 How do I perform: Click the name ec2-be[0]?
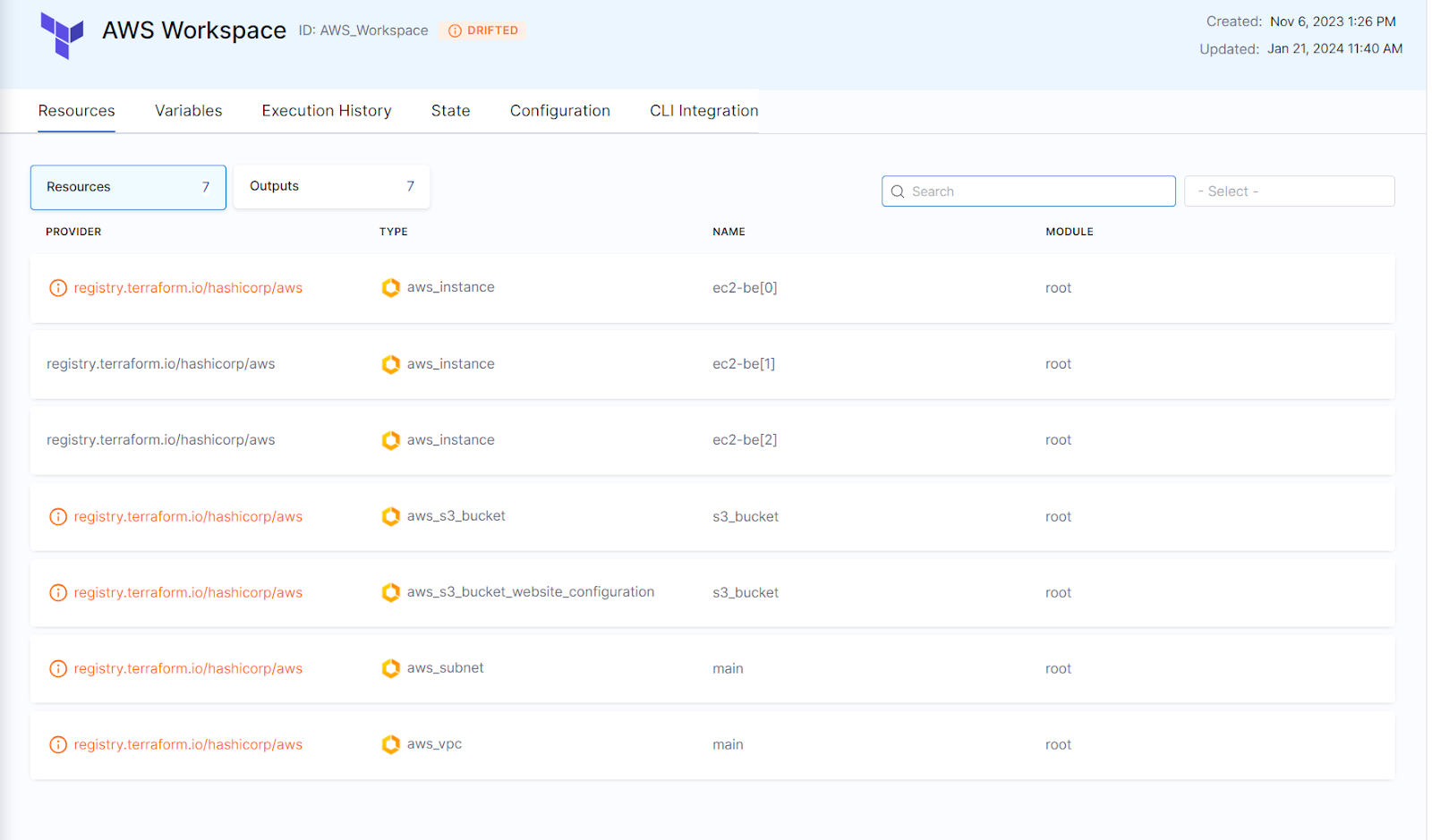point(745,288)
